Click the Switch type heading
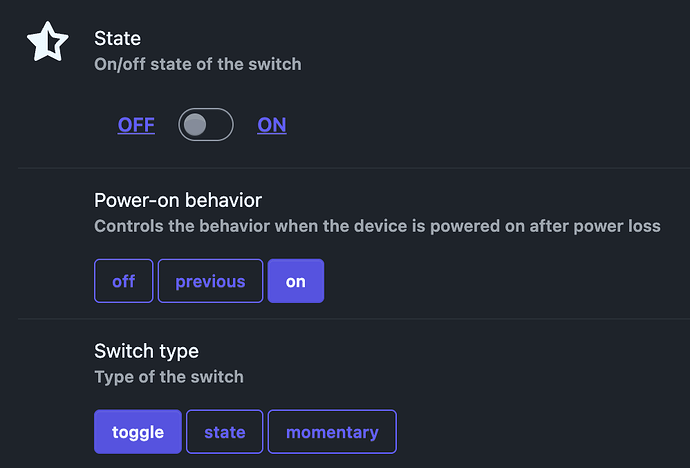This screenshot has width=690, height=468. point(146,351)
